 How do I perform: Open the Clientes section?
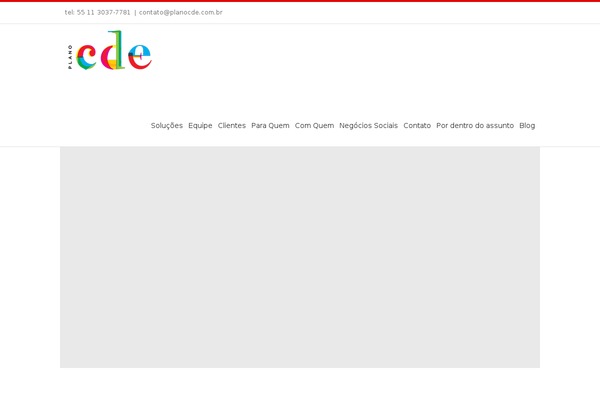pos(232,126)
